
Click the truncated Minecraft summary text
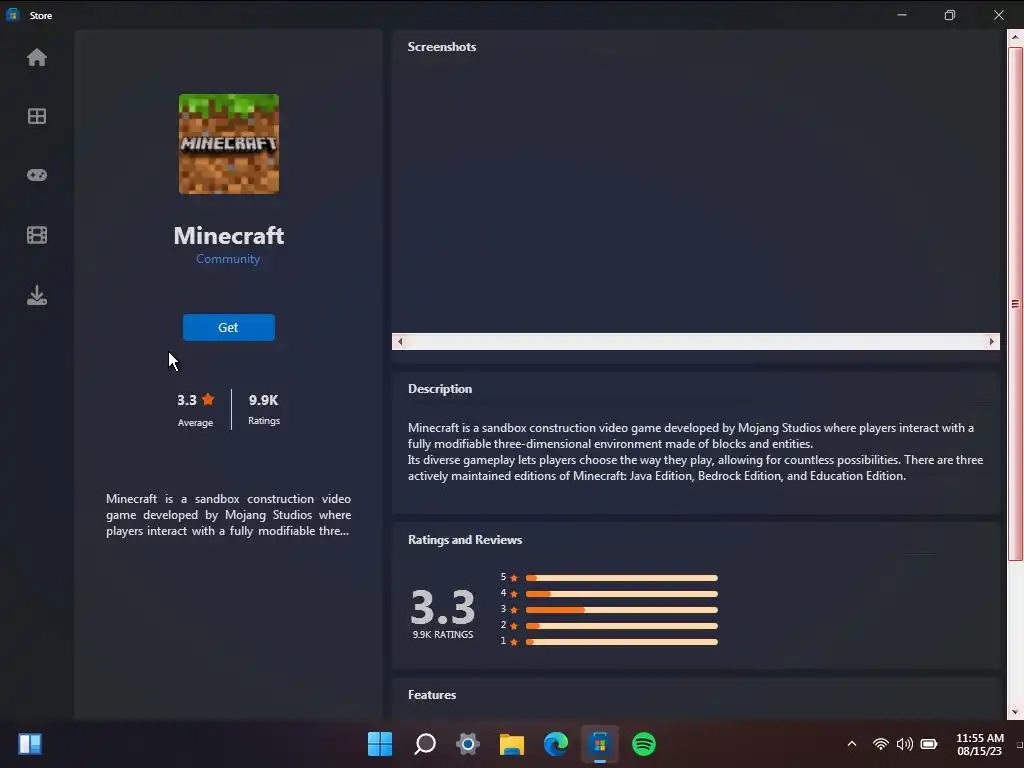[x=229, y=515]
